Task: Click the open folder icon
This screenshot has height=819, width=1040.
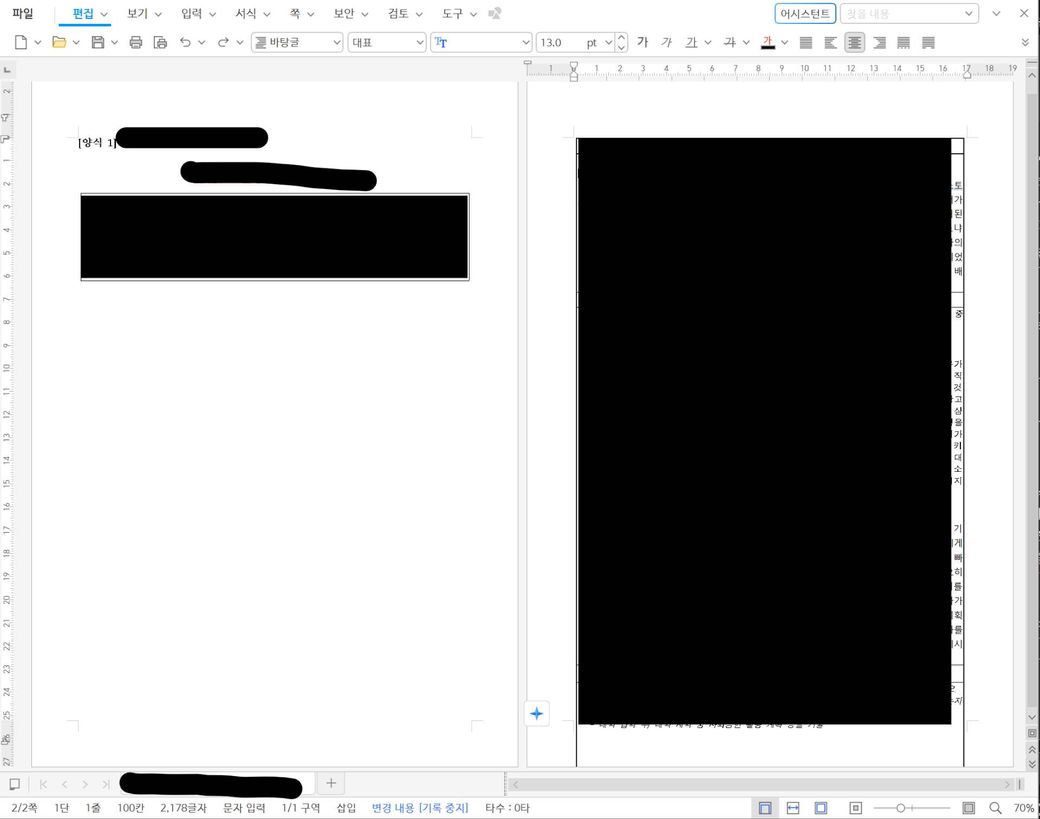Action: tap(59, 42)
